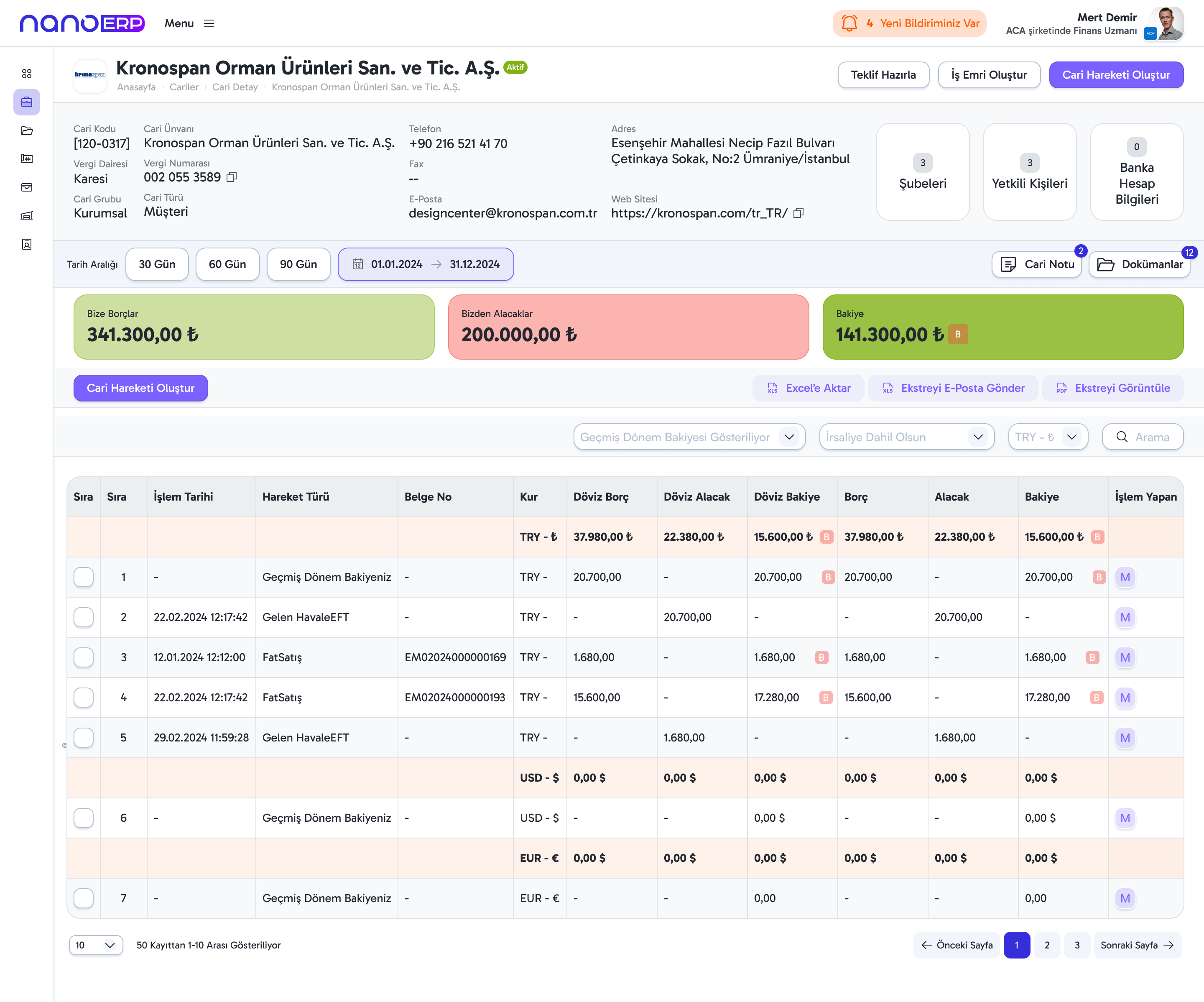This screenshot has width=1204, height=1002.
Task: Click the Arama search field
Action: point(1142,437)
